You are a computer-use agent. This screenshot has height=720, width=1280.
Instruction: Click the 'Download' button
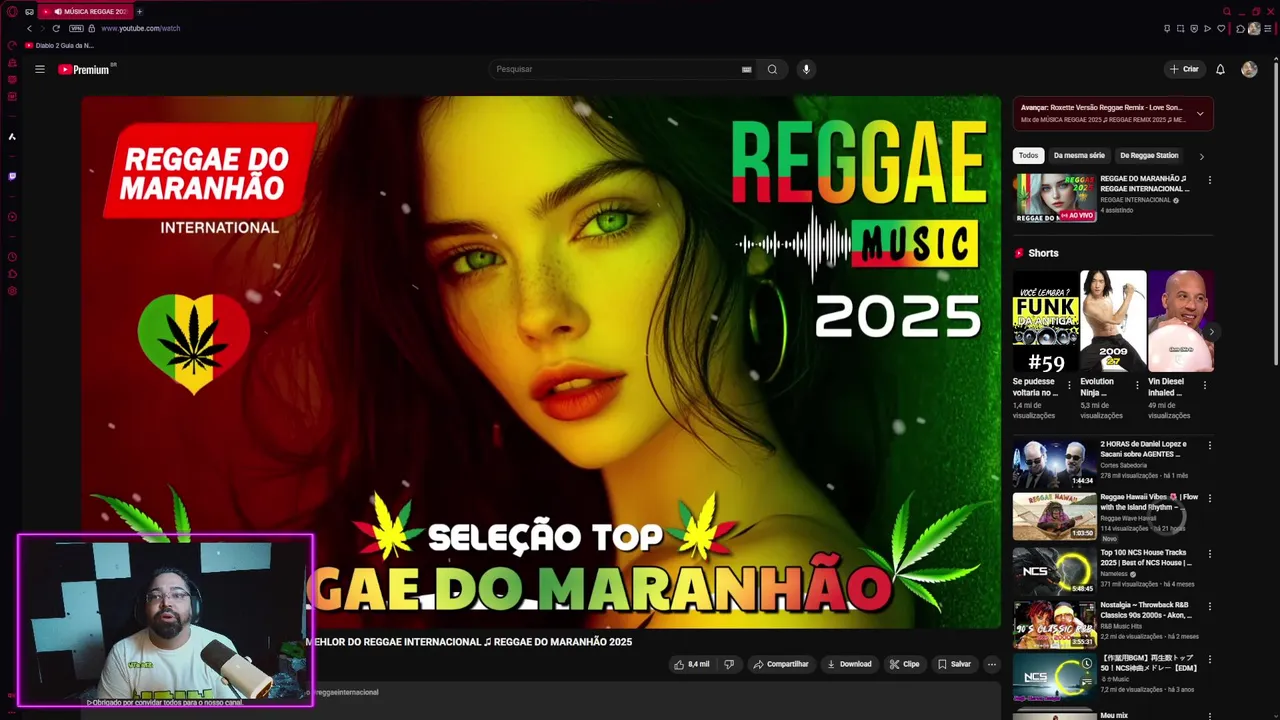click(x=849, y=664)
